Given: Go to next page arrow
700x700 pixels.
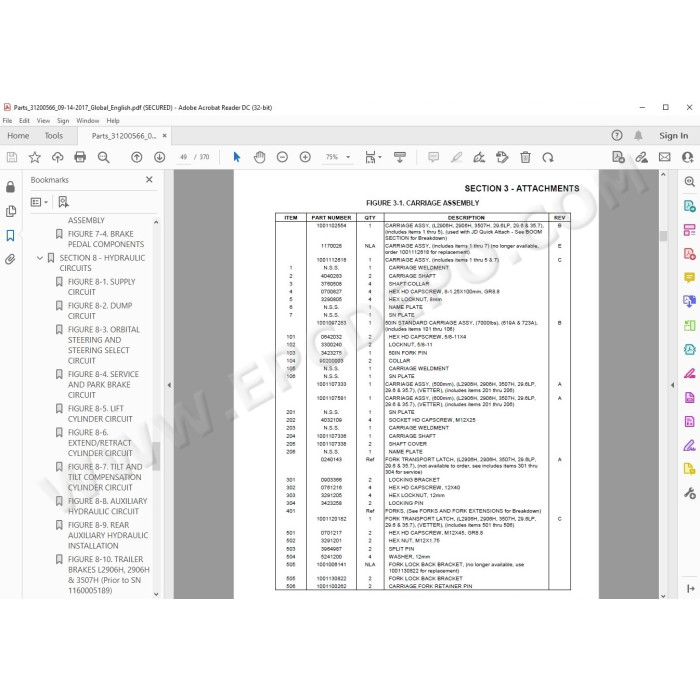Looking at the screenshot, I should pos(159,157).
